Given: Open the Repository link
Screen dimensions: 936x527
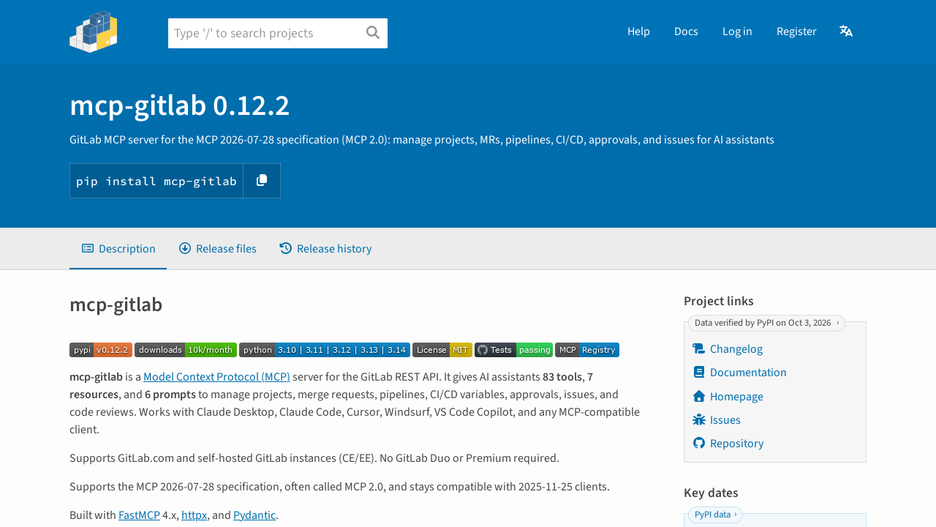Looking at the screenshot, I should click(x=737, y=443).
